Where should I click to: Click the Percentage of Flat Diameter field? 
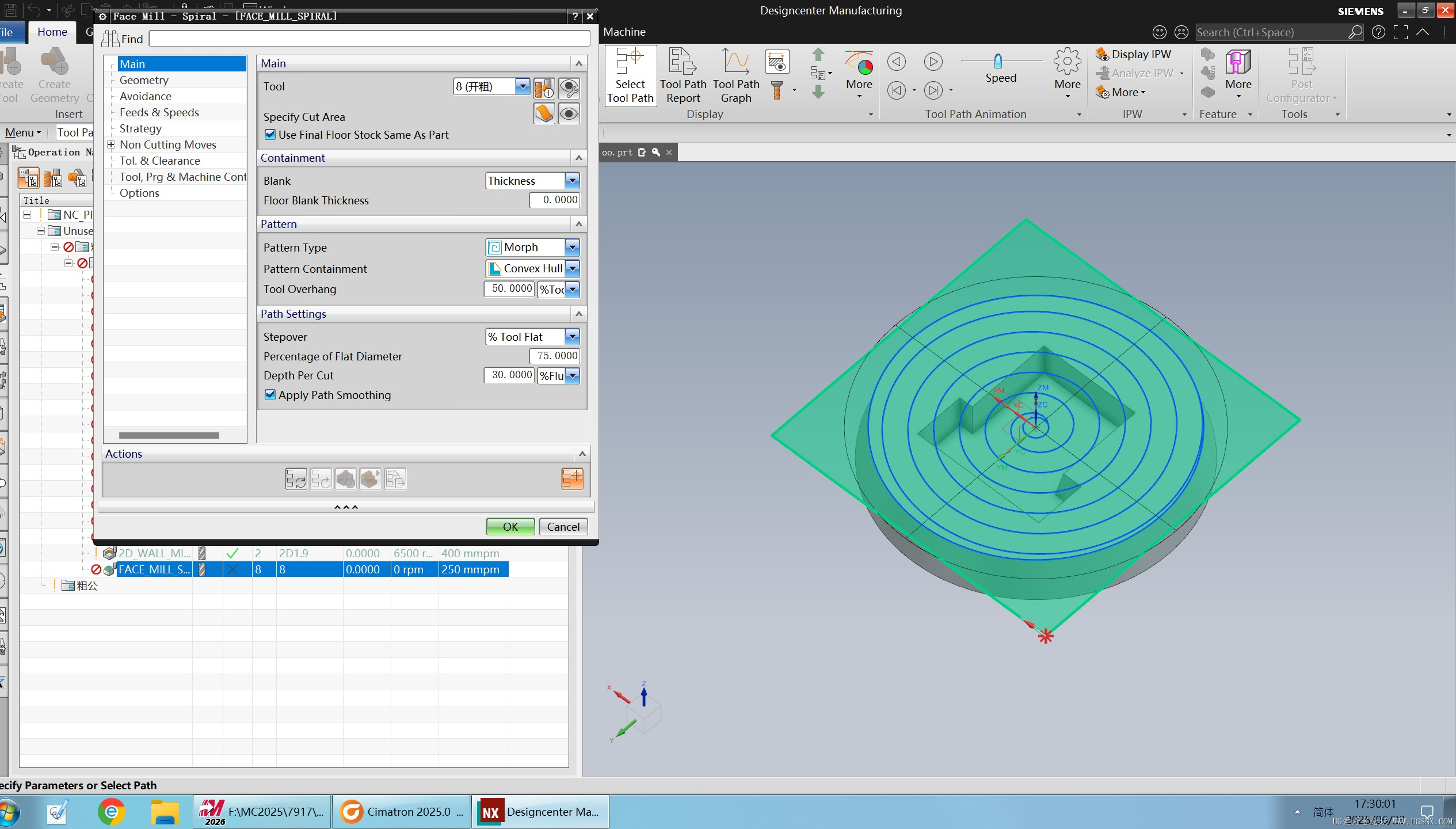(x=554, y=356)
